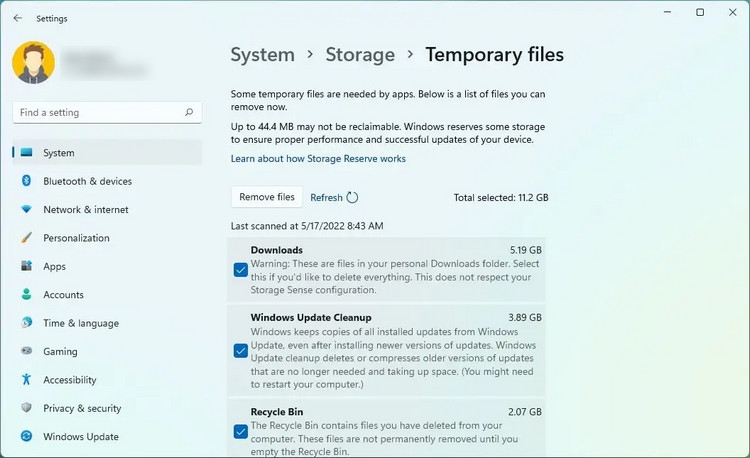Click the Total selected: 11.2 GB text
The width and height of the screenshot is (750, 458).
501,197
